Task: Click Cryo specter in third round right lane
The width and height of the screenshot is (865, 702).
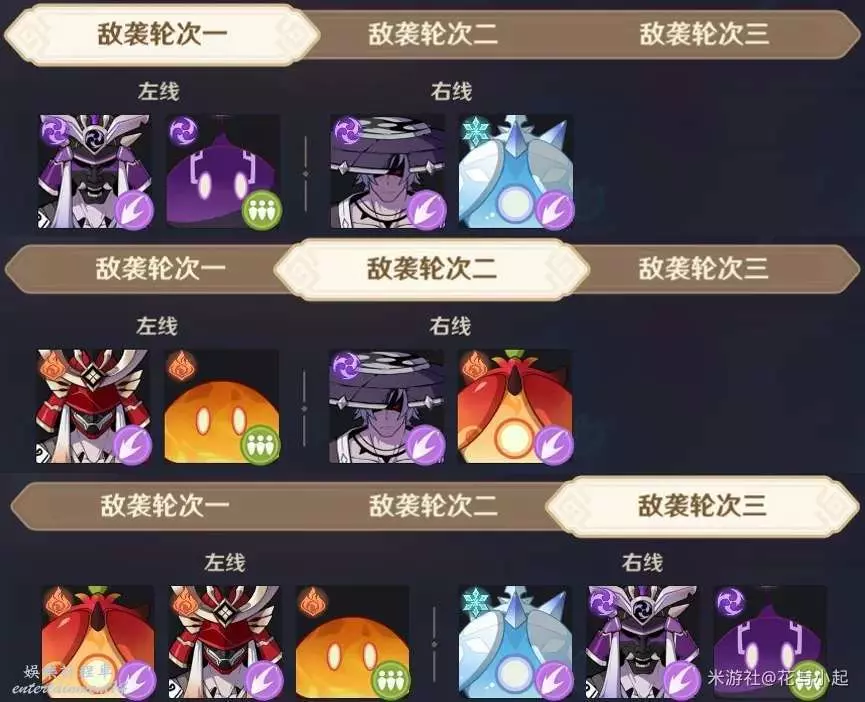Action: (x=515, y=642)
